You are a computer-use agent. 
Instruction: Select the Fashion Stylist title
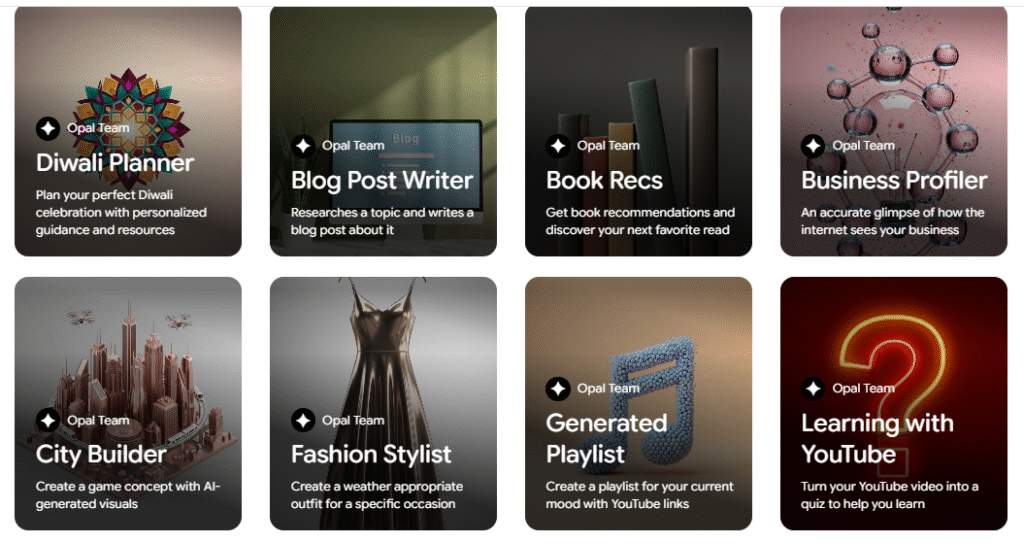pyautogui.click(x=371, y=454)
